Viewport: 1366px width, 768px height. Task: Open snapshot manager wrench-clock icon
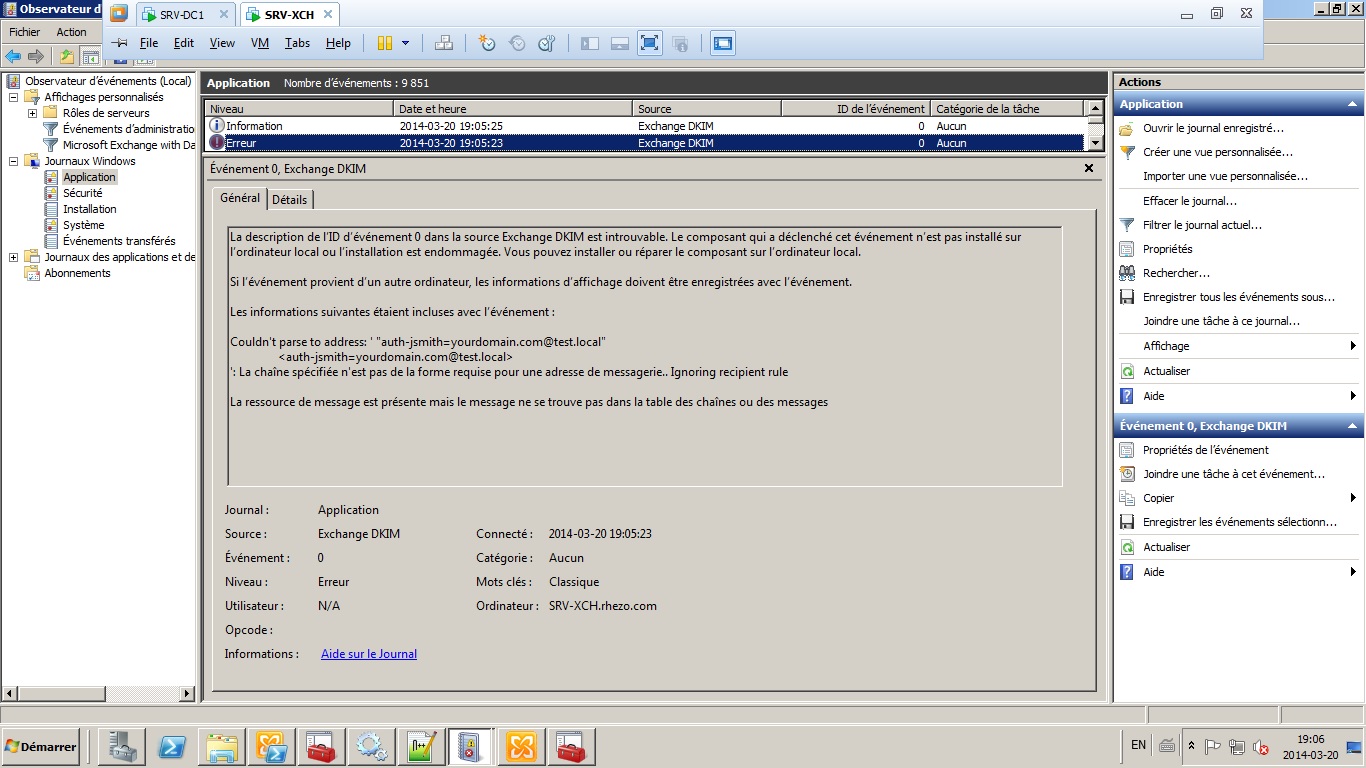[x=547, y=43]
